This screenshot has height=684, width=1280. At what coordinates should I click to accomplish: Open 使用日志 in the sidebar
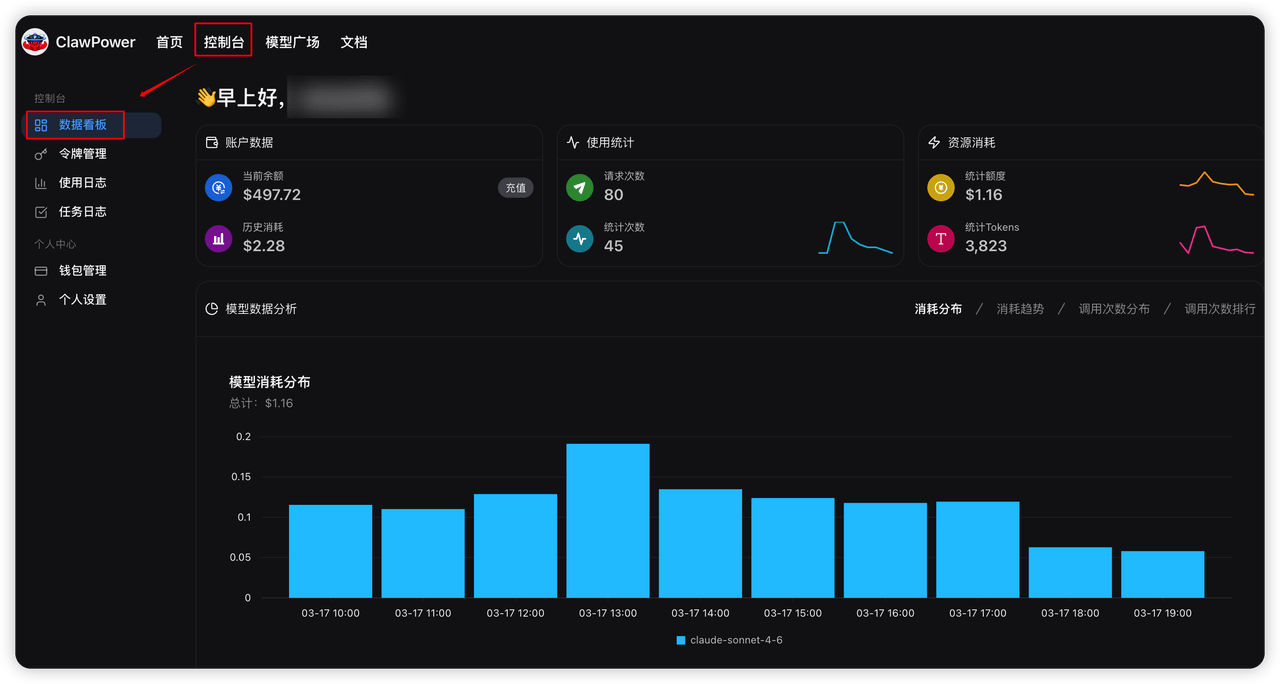(82, 183)
